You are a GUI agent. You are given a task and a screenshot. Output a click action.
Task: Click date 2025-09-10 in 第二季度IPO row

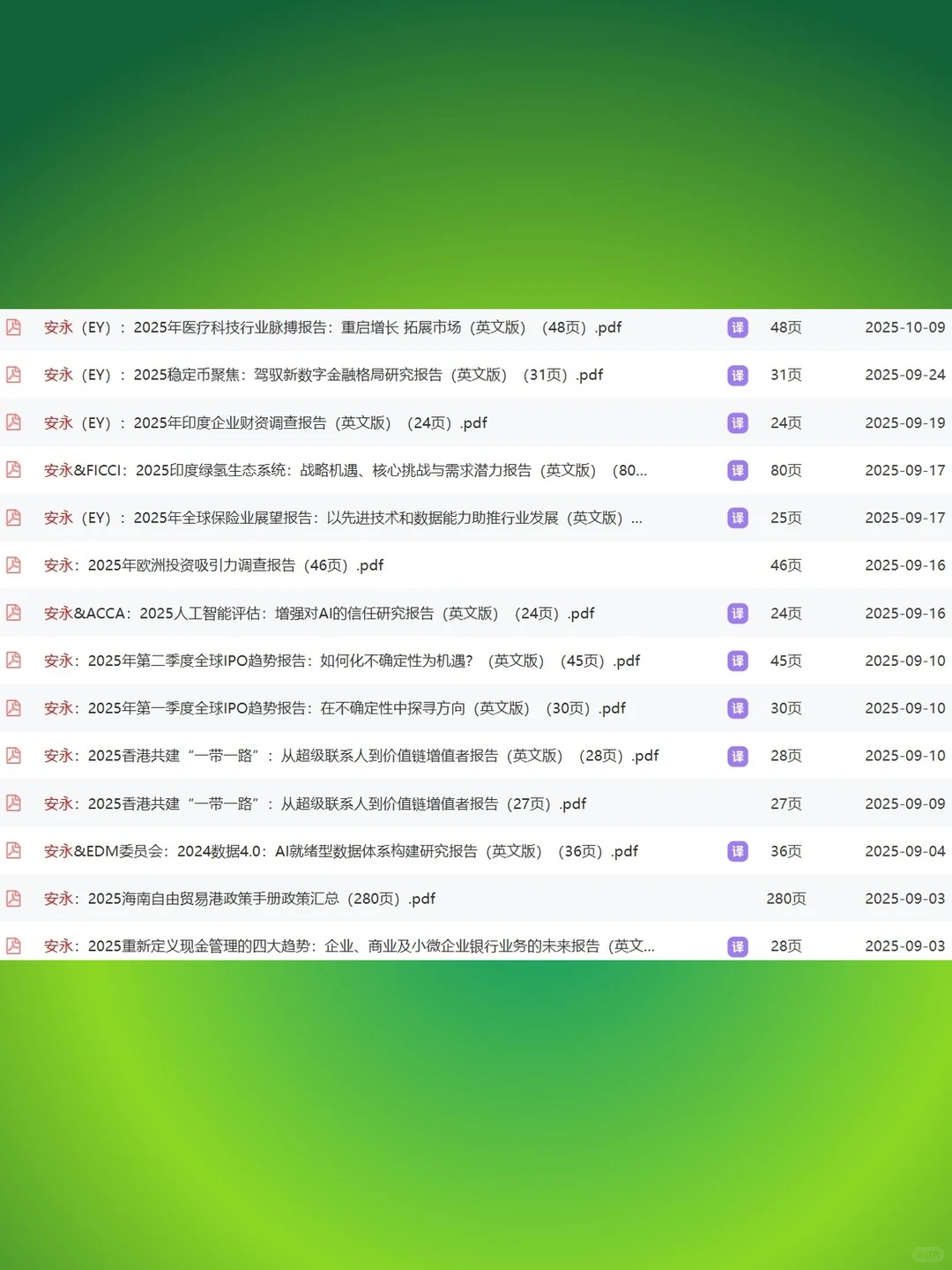point(904,661)
